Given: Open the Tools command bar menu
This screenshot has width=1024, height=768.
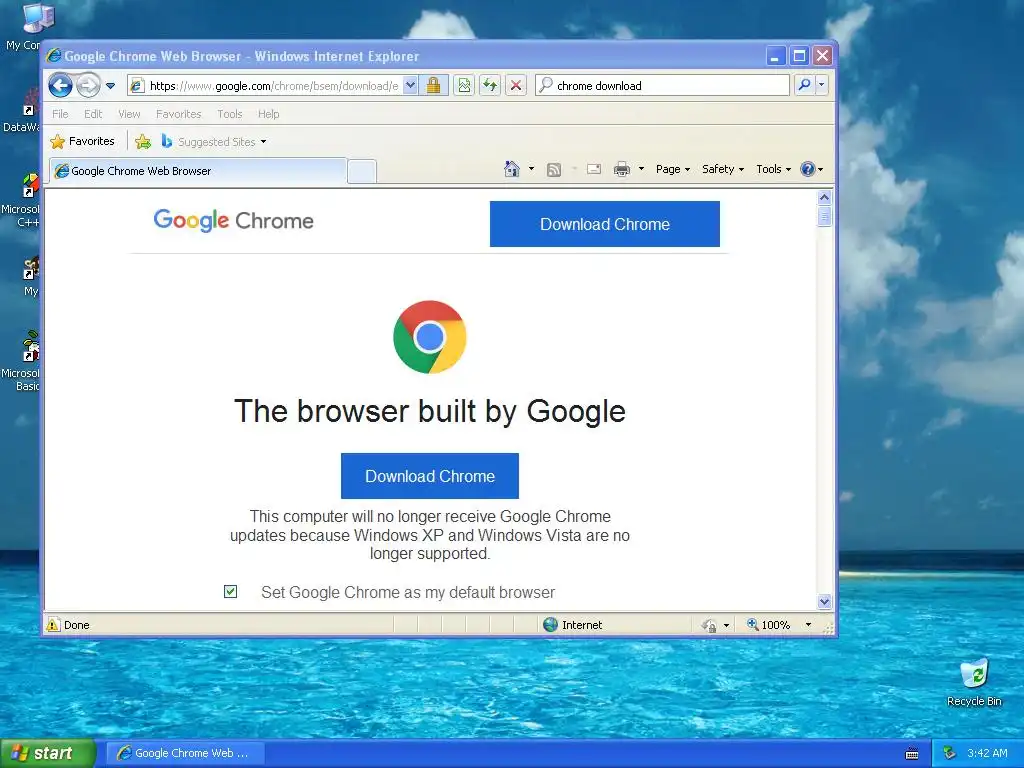Looking at the screenshot, I should tap(773, 169).
